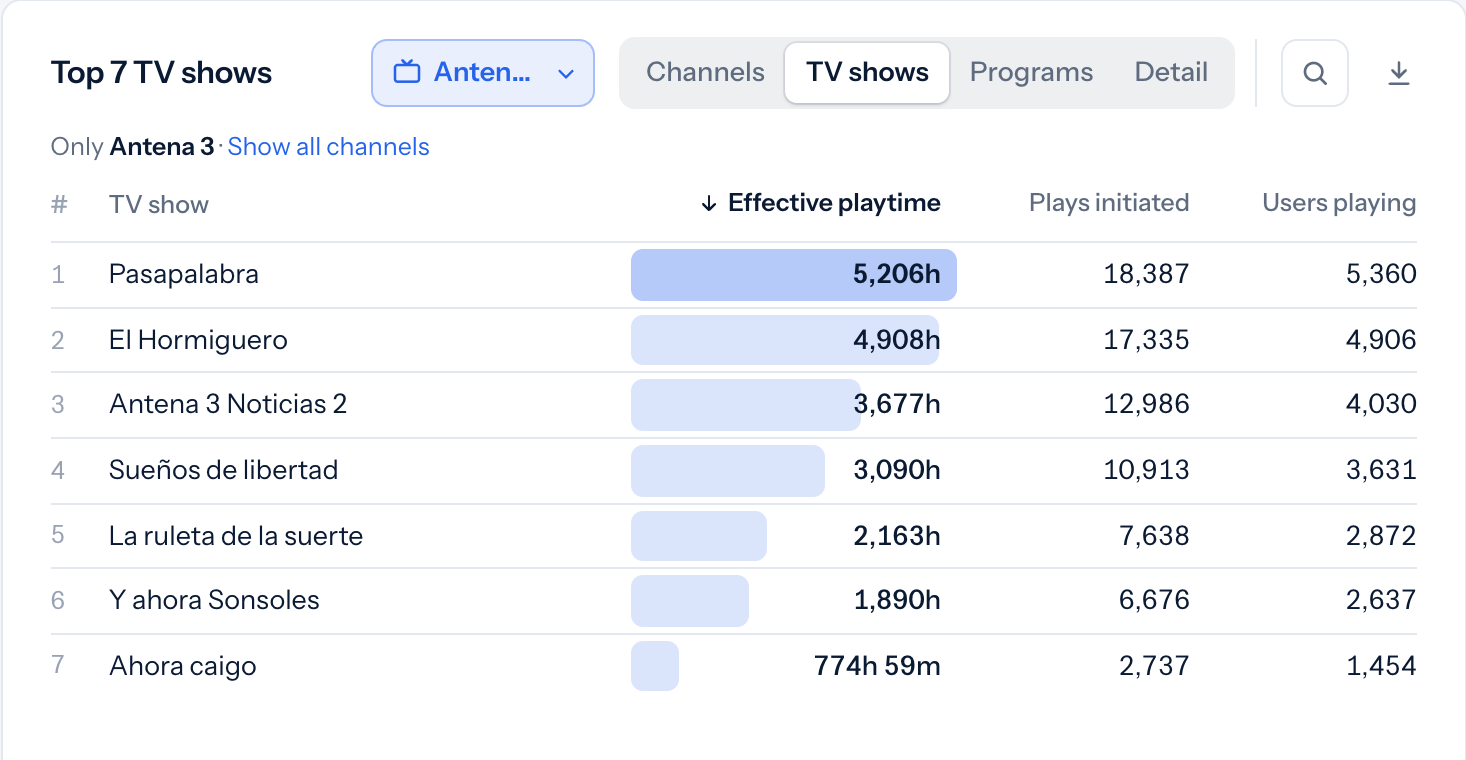
Task: Click the 18,387 plays initiated value
Action: point(1146,274)
